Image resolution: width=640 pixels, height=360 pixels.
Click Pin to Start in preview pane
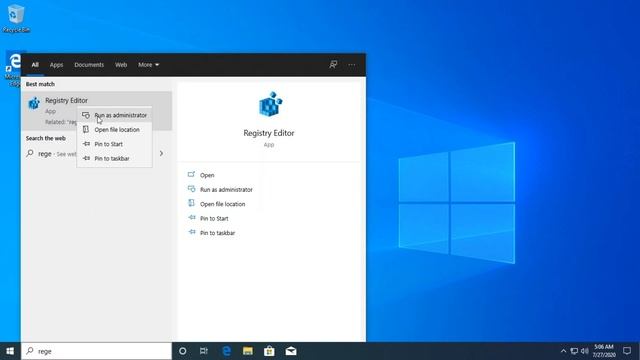pyautogui.click(x=214, y=218)
